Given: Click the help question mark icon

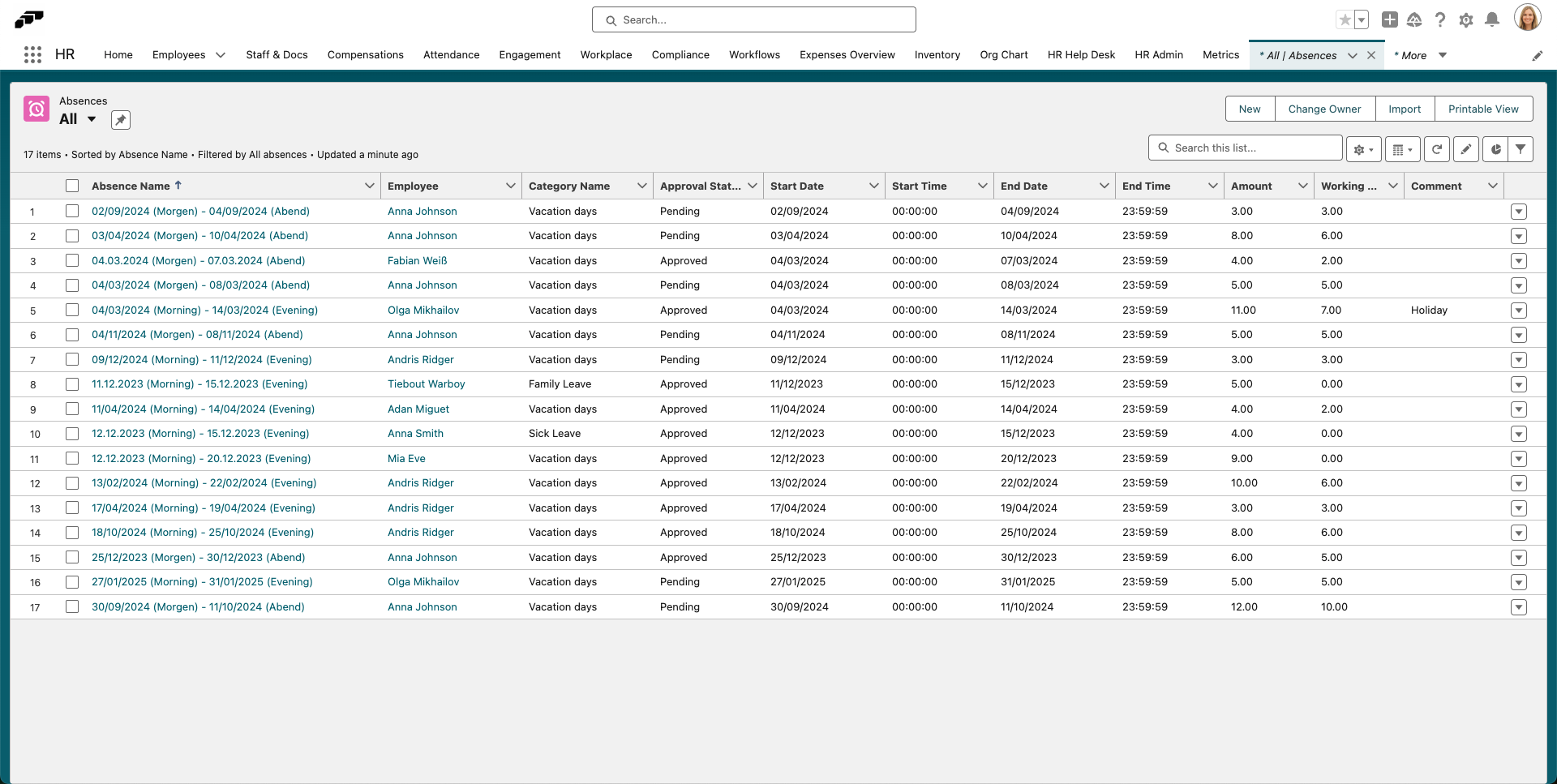Looking at the screenshot, I should click(x=1440, y=19).
